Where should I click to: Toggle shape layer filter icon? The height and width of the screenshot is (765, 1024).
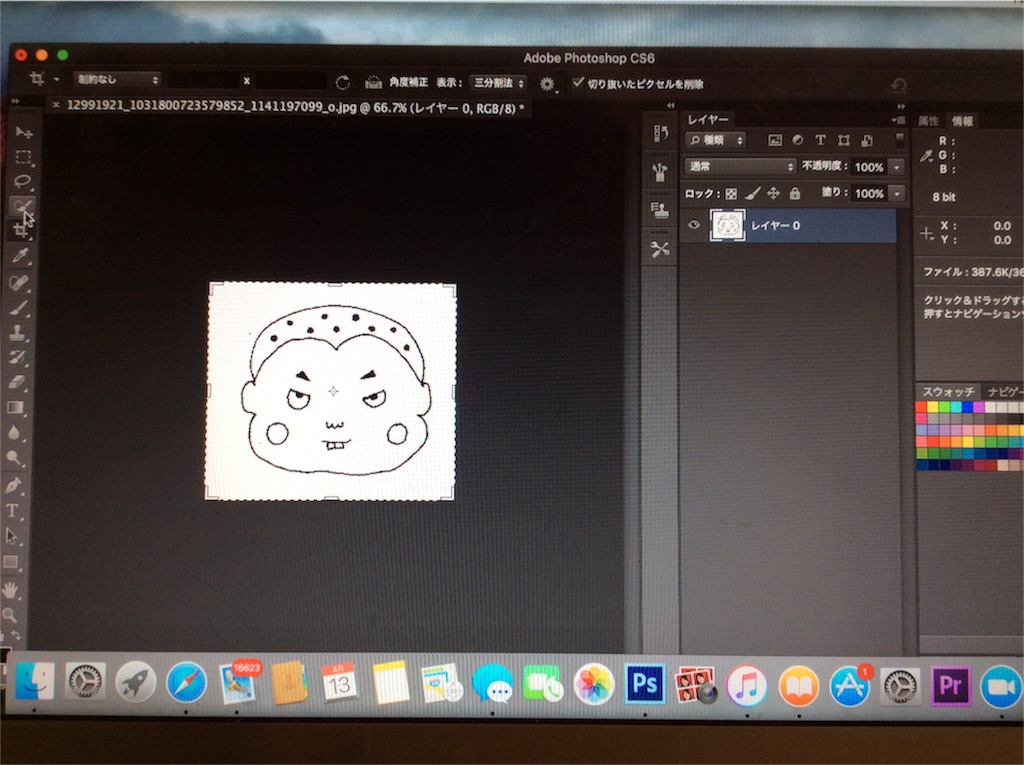[x=844, y=140]
